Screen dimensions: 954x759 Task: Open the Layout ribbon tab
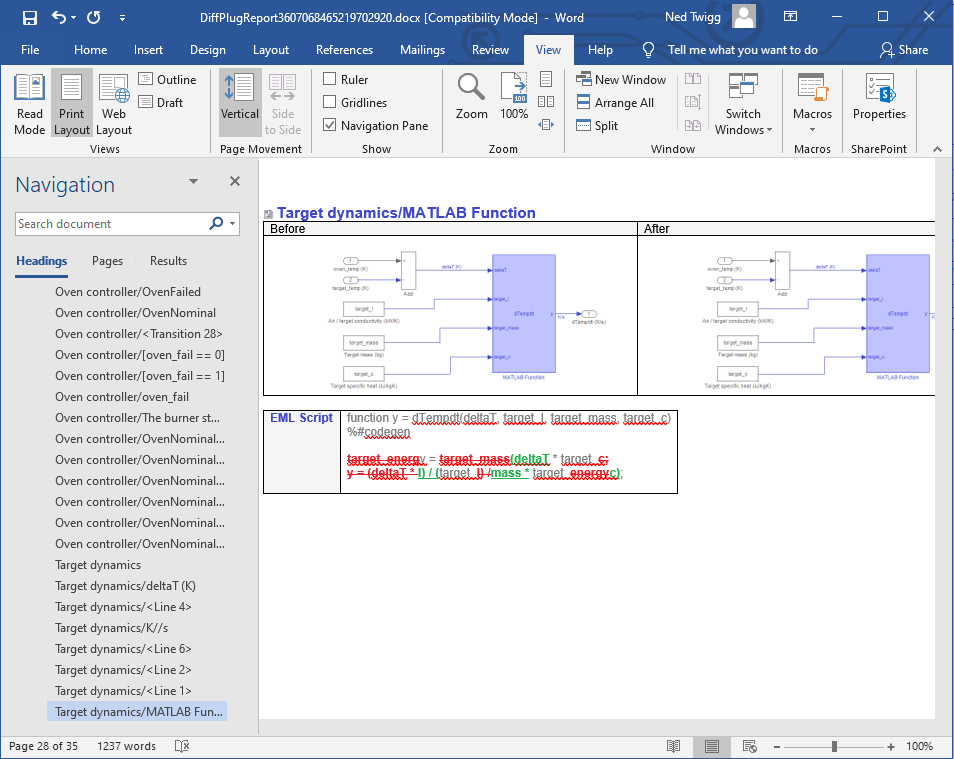click(x=271, y=50)
